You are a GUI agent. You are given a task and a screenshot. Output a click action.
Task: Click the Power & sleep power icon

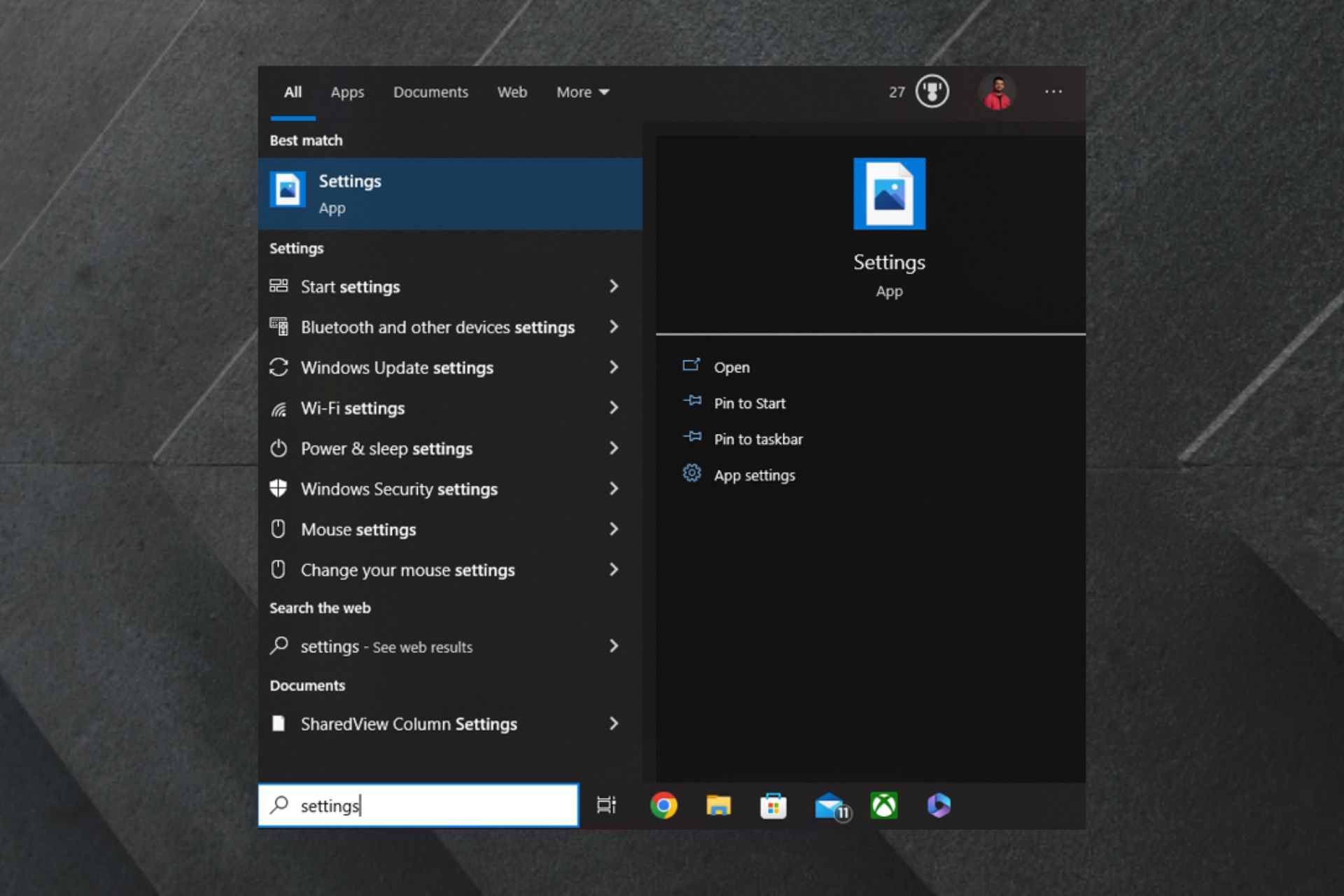pos(279,448)
